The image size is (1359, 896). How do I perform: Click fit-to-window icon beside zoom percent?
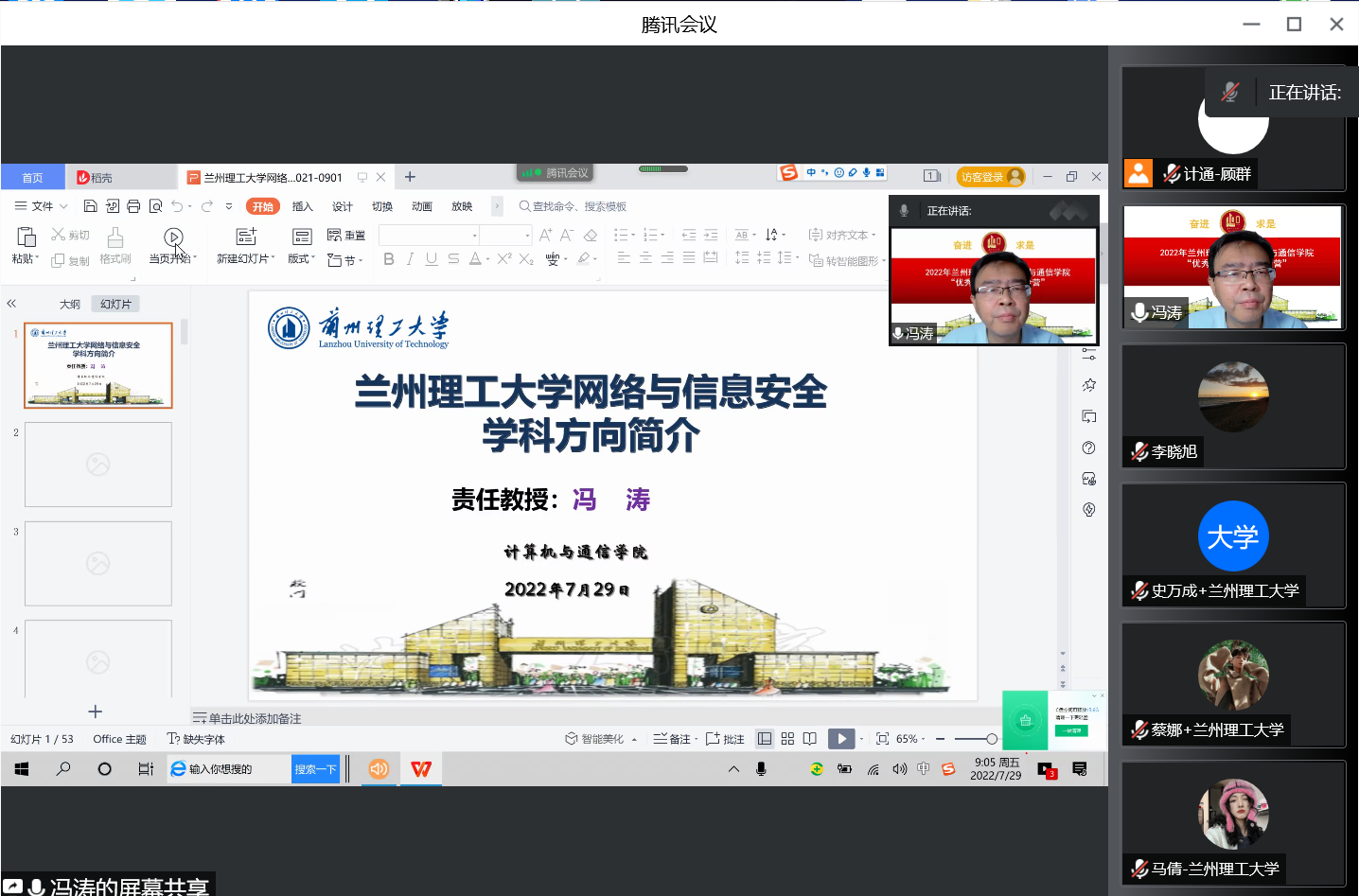pyautogui.click(x=882, y=739)
